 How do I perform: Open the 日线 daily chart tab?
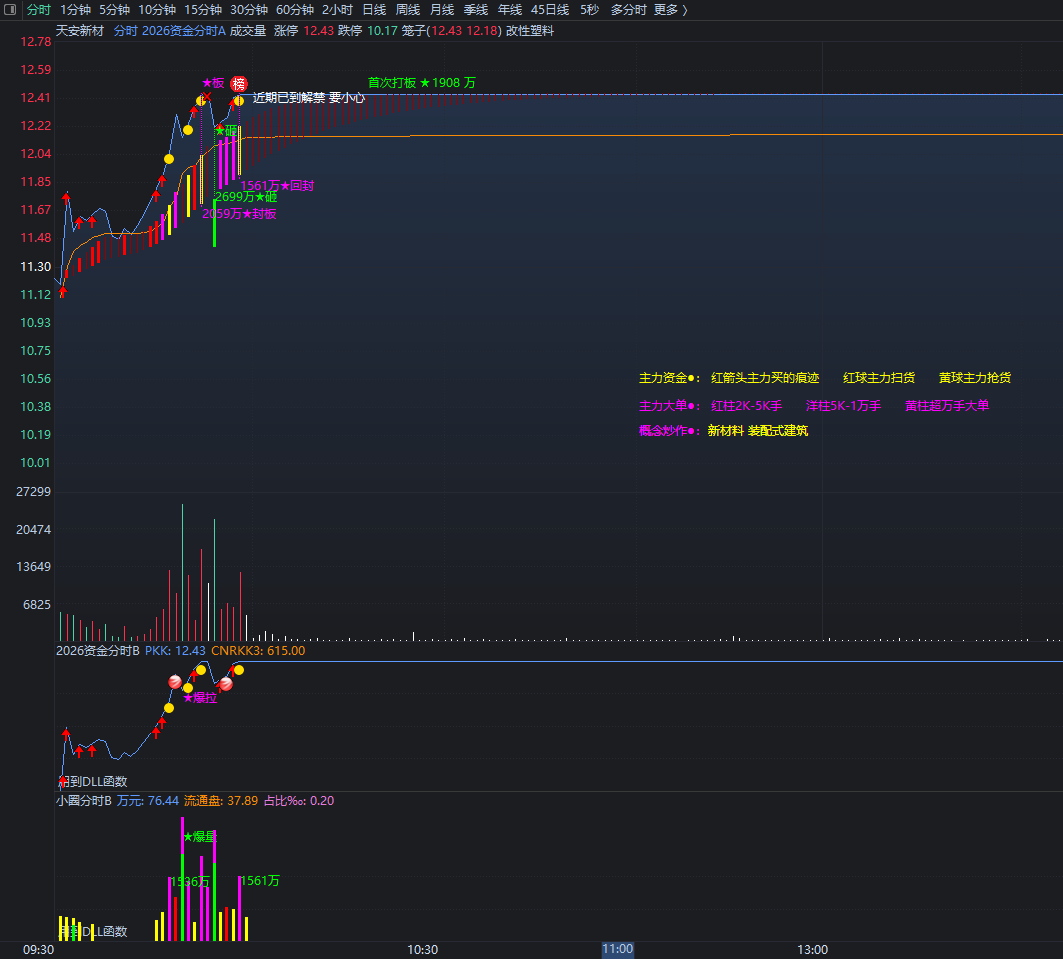point(374,9)
